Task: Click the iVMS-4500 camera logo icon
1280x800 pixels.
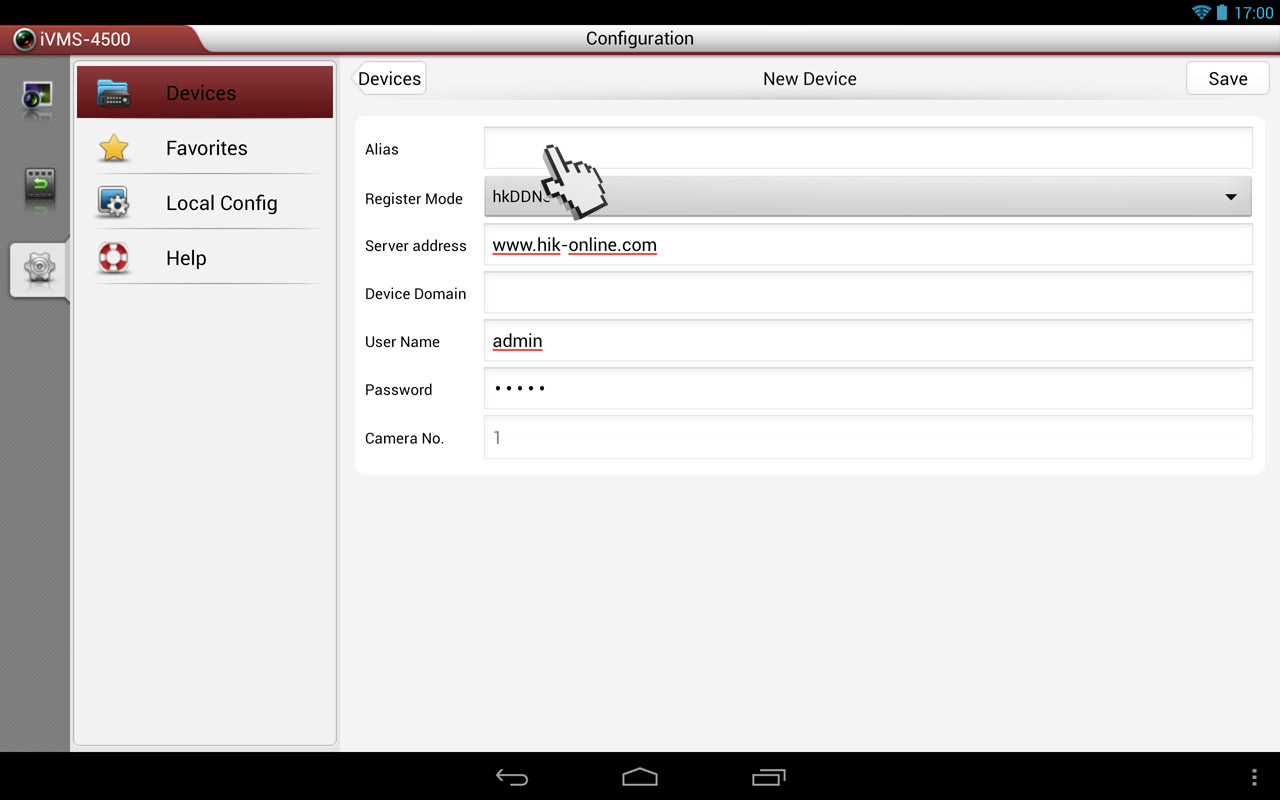Action: coord(25,40)
